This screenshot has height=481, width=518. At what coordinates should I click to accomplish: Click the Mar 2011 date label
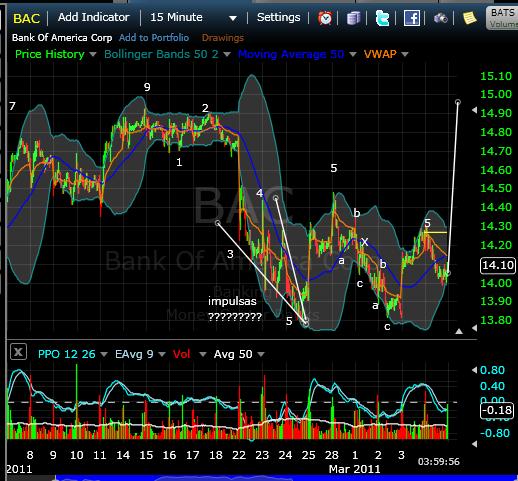coord(354,469)
